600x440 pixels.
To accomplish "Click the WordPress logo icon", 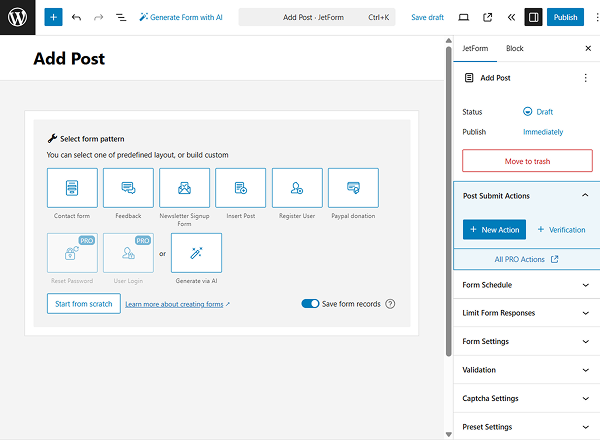I will (x=18, y=17).
